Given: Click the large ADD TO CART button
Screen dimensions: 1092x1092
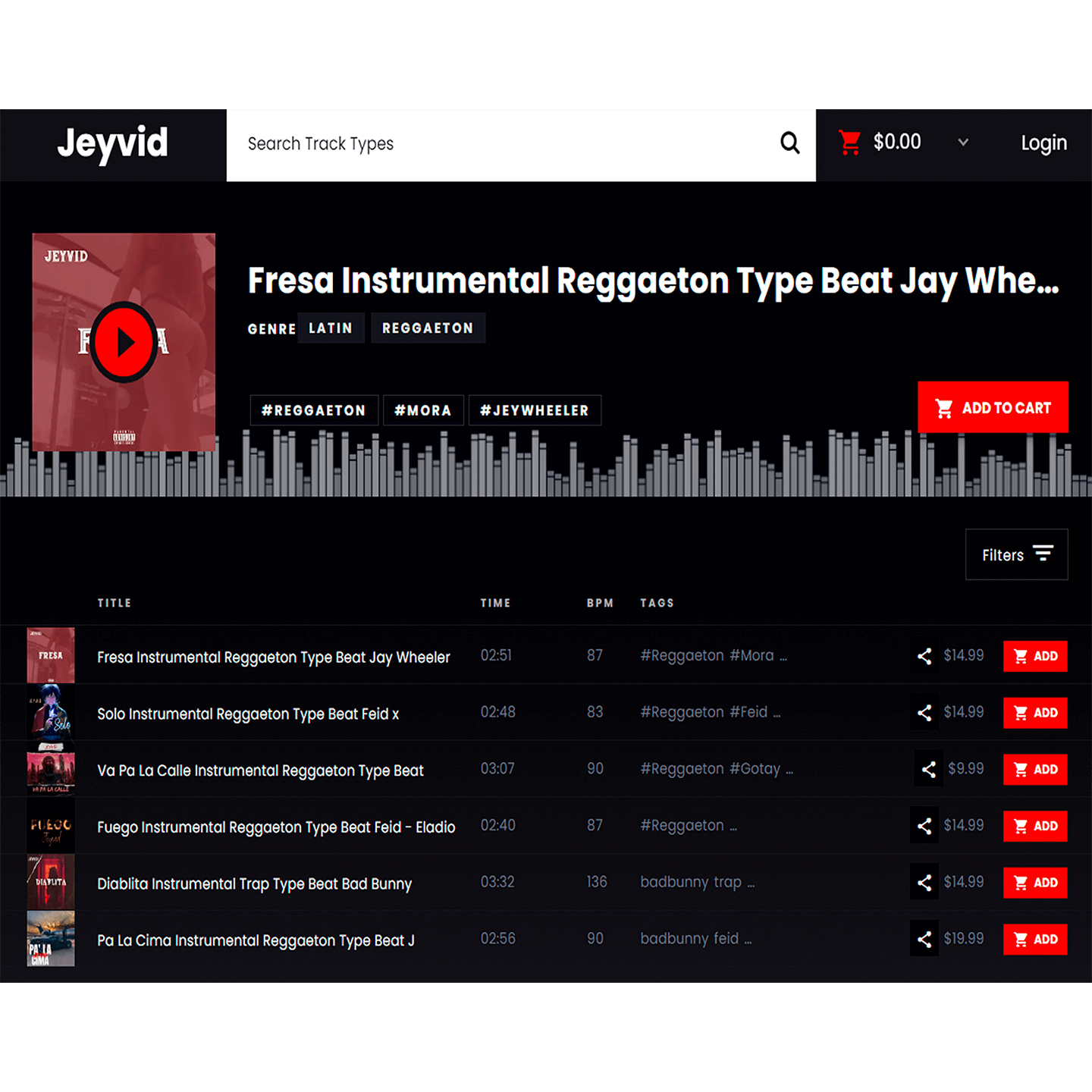Looking at the screenshot, I should click(993, 407).
